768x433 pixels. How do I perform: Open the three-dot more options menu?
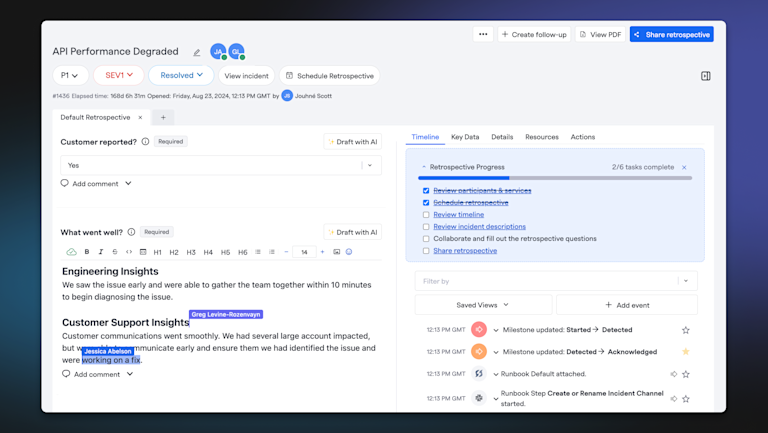[x=483, y=34]
